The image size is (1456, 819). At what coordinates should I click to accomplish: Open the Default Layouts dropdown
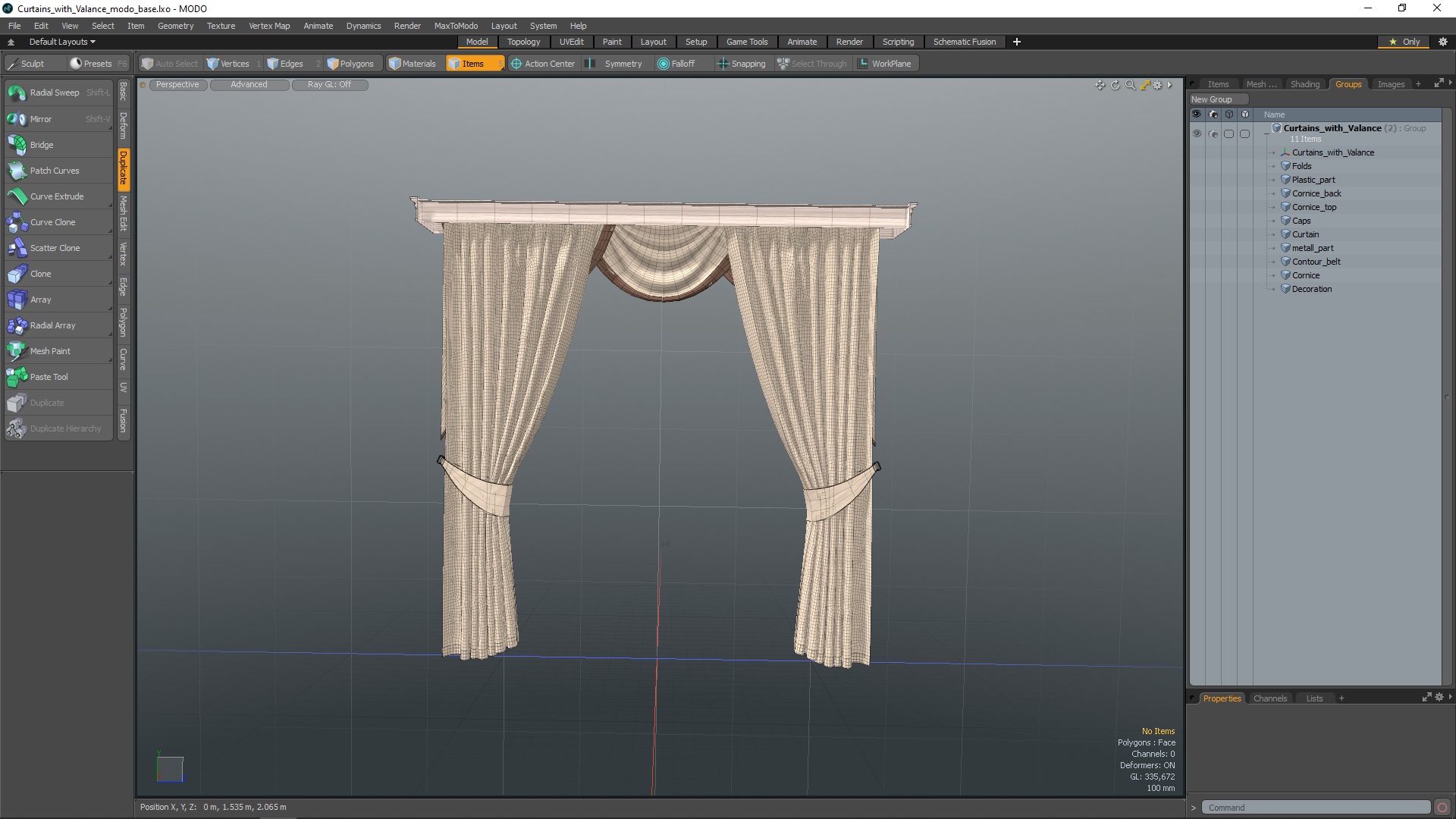[62, 42]
